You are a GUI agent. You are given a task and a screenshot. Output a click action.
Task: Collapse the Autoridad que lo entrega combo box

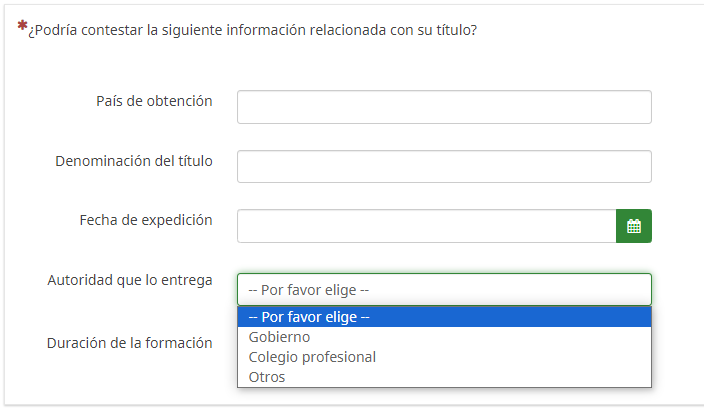(443, 289)
